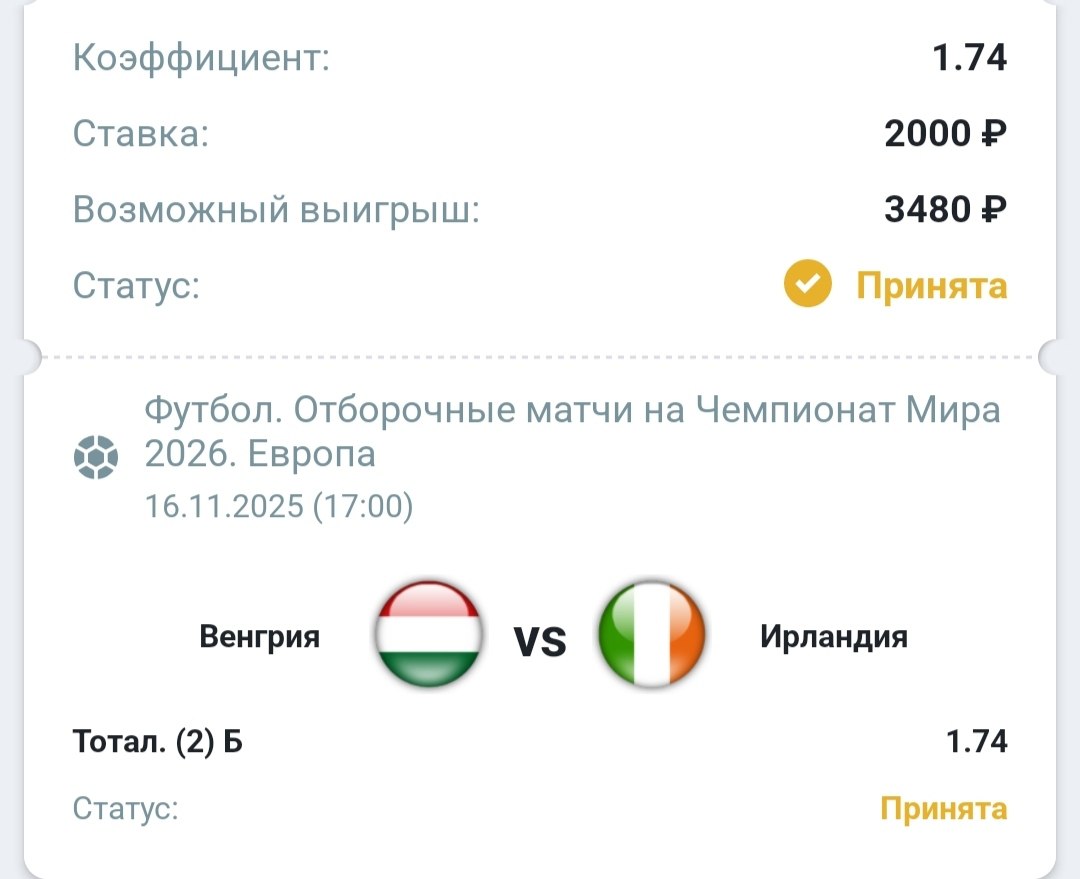Viewport: 1080px width, 879px height.
Task: Click the Принята status next to the checkmark
Action: point(931,287)
